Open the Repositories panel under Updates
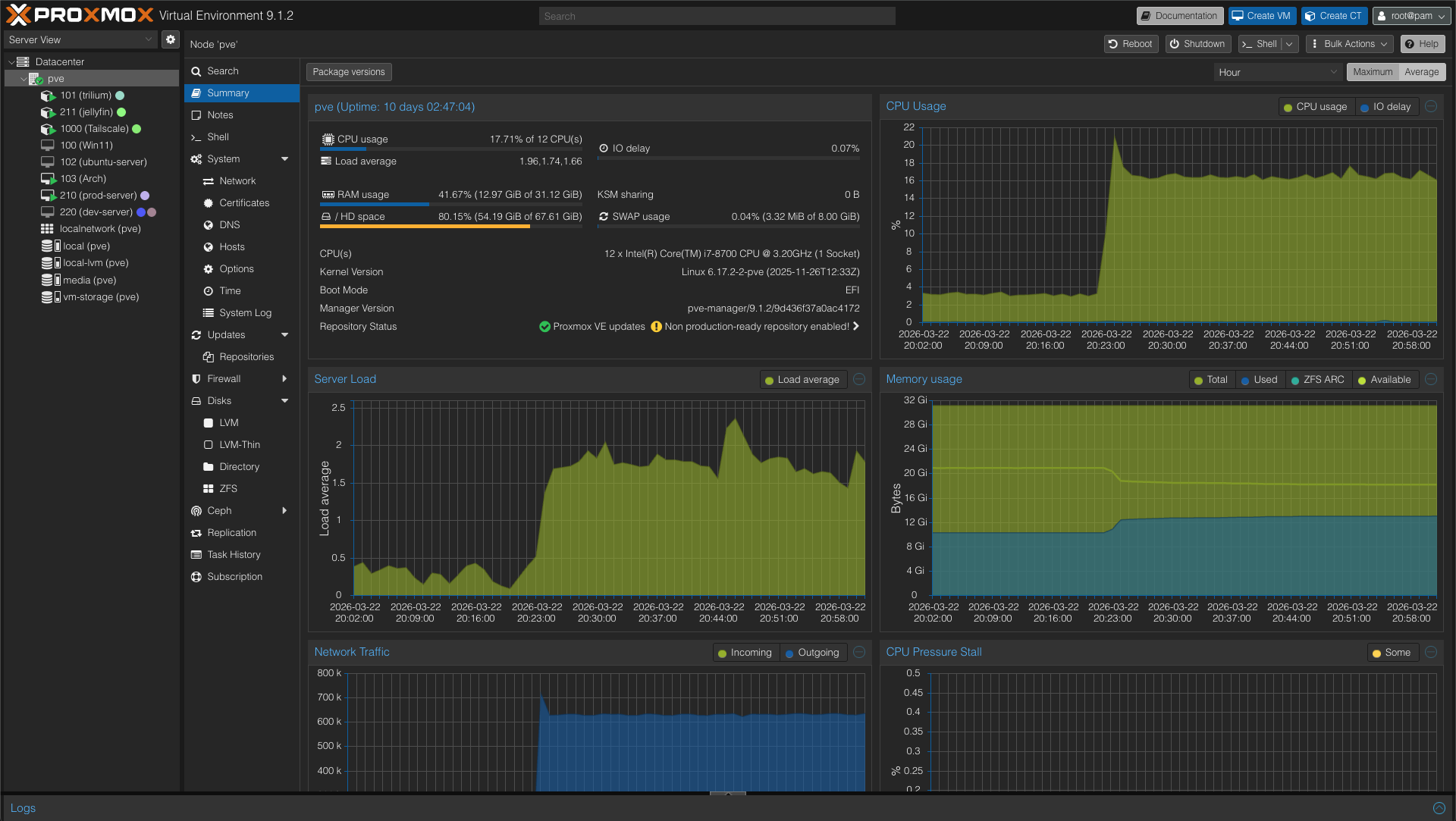The image size is (1456, 821). (x=244, y=356)
